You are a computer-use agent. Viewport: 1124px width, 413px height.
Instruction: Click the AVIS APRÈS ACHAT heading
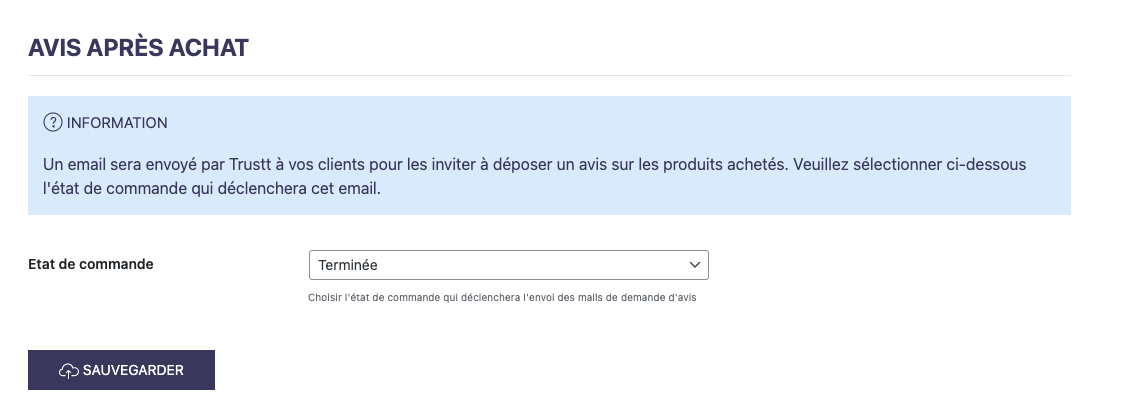pyautogui.click(x=138, y=48)
